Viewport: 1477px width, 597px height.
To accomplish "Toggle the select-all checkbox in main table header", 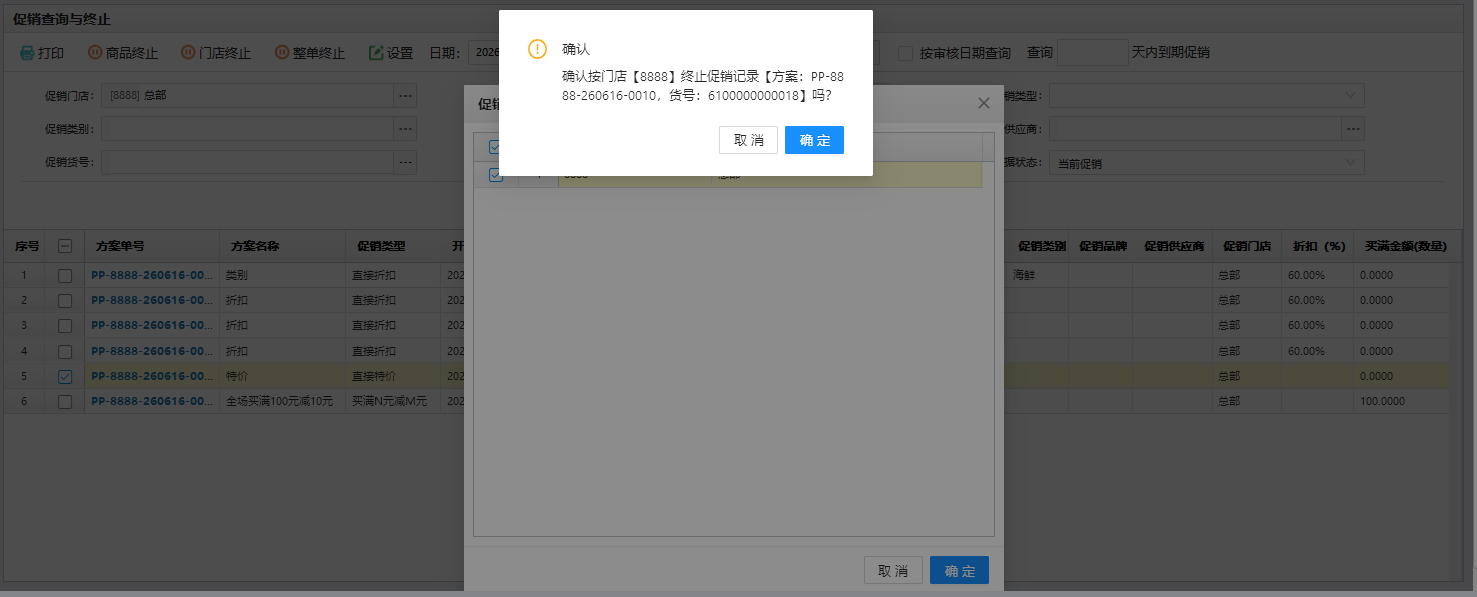I will coord(65,246).
